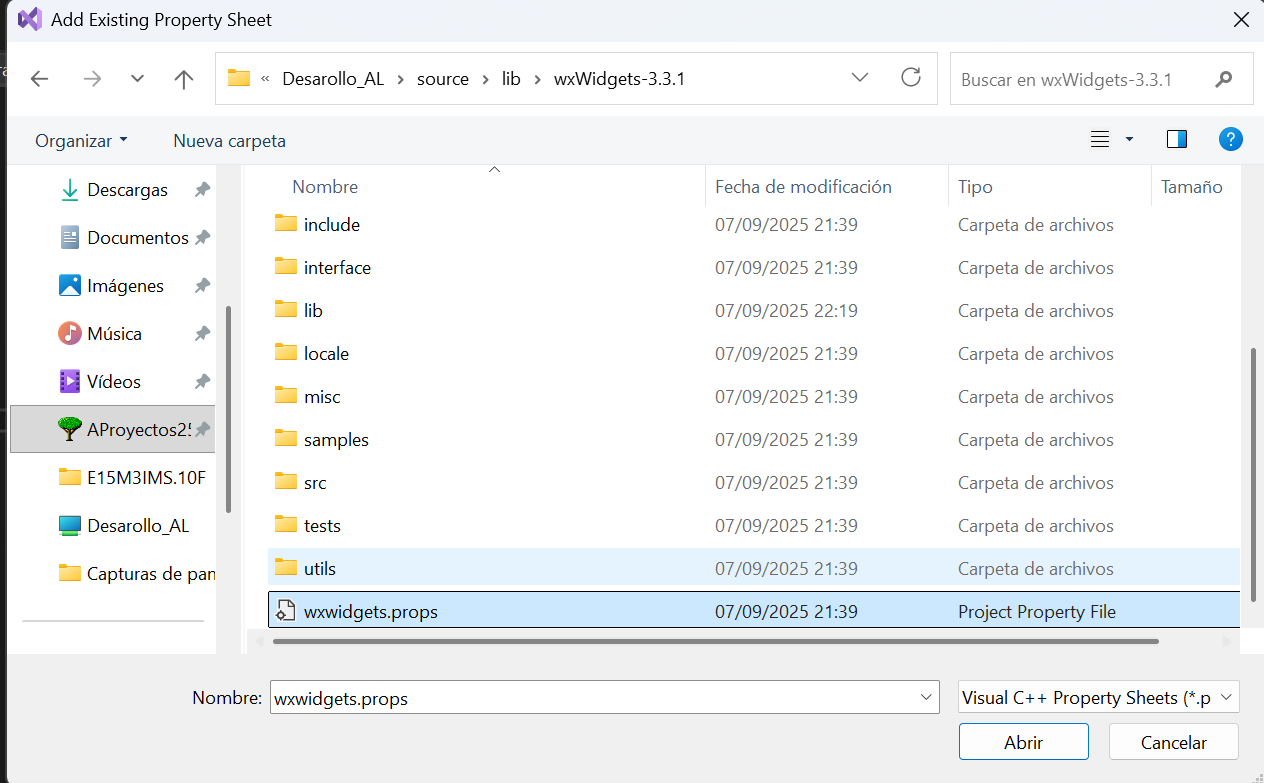Unpin Vídeos using its pin icon

(202, 381)
